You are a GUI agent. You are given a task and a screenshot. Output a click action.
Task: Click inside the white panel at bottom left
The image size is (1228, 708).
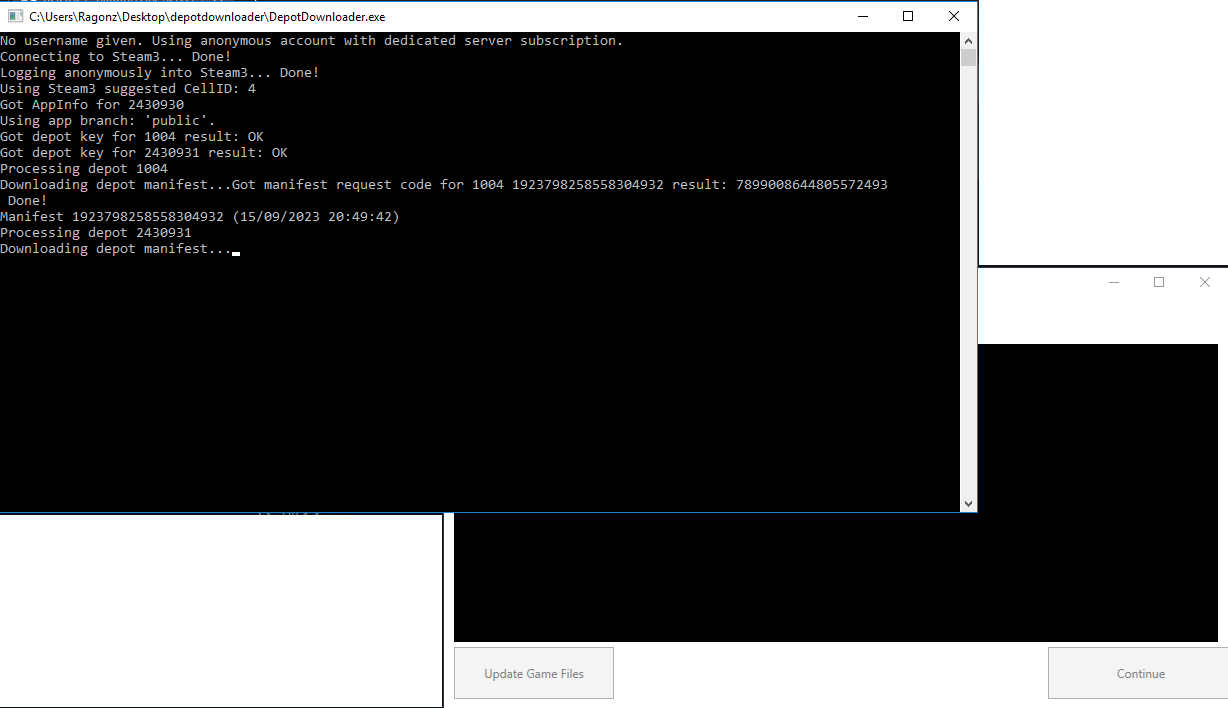(220, 610)
